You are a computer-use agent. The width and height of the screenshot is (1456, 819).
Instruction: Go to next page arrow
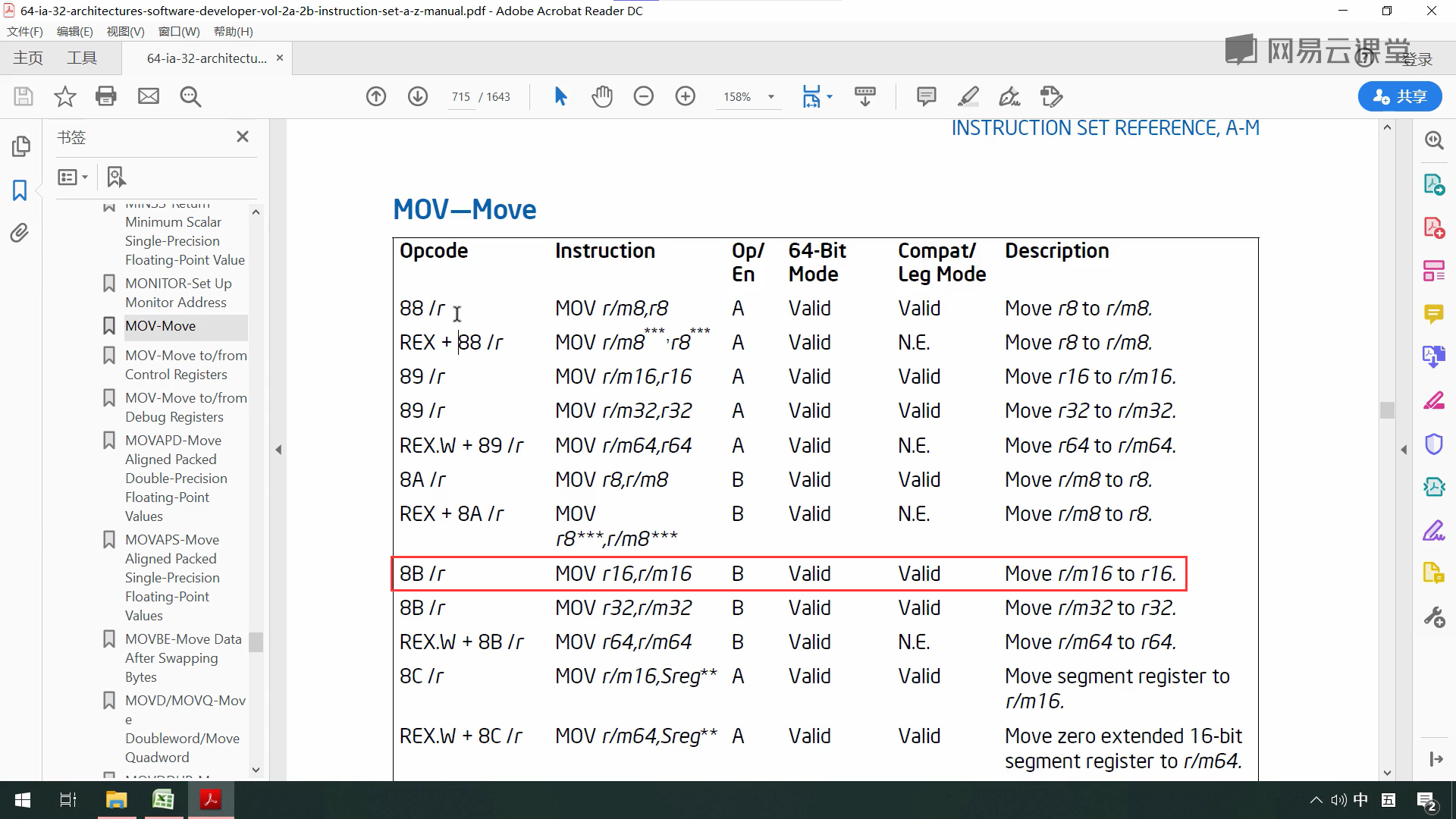[418, 96]
